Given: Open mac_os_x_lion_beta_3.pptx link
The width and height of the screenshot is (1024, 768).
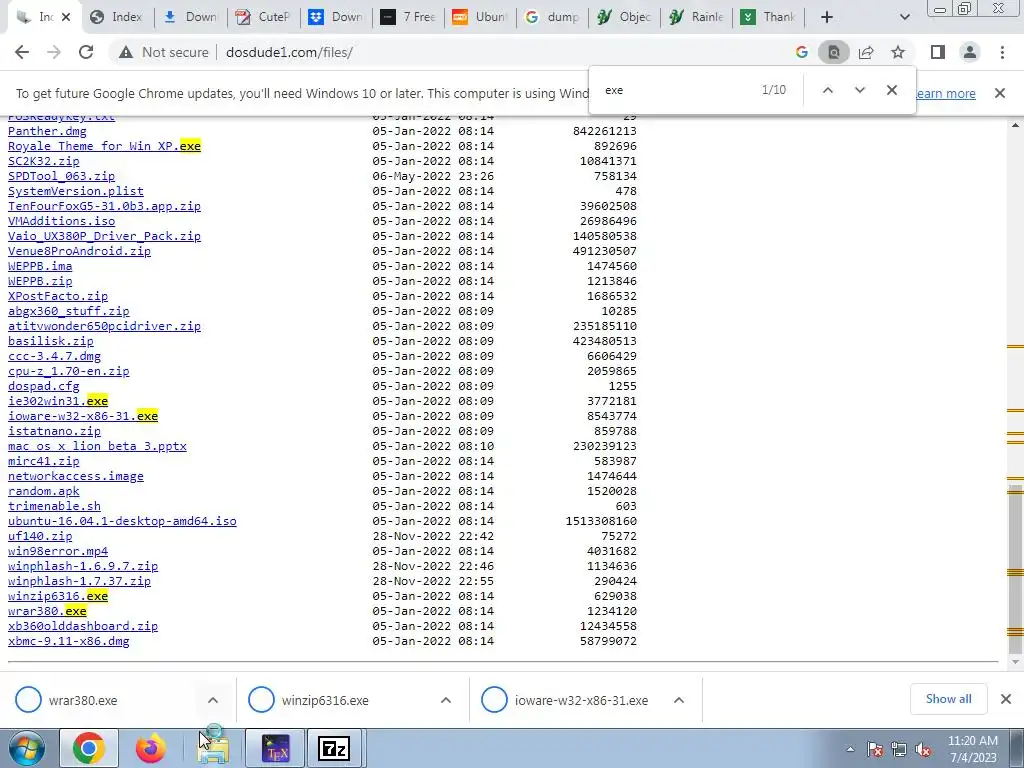Looking at the screenshot, I should pyautogui.click(x=97, y=446).
